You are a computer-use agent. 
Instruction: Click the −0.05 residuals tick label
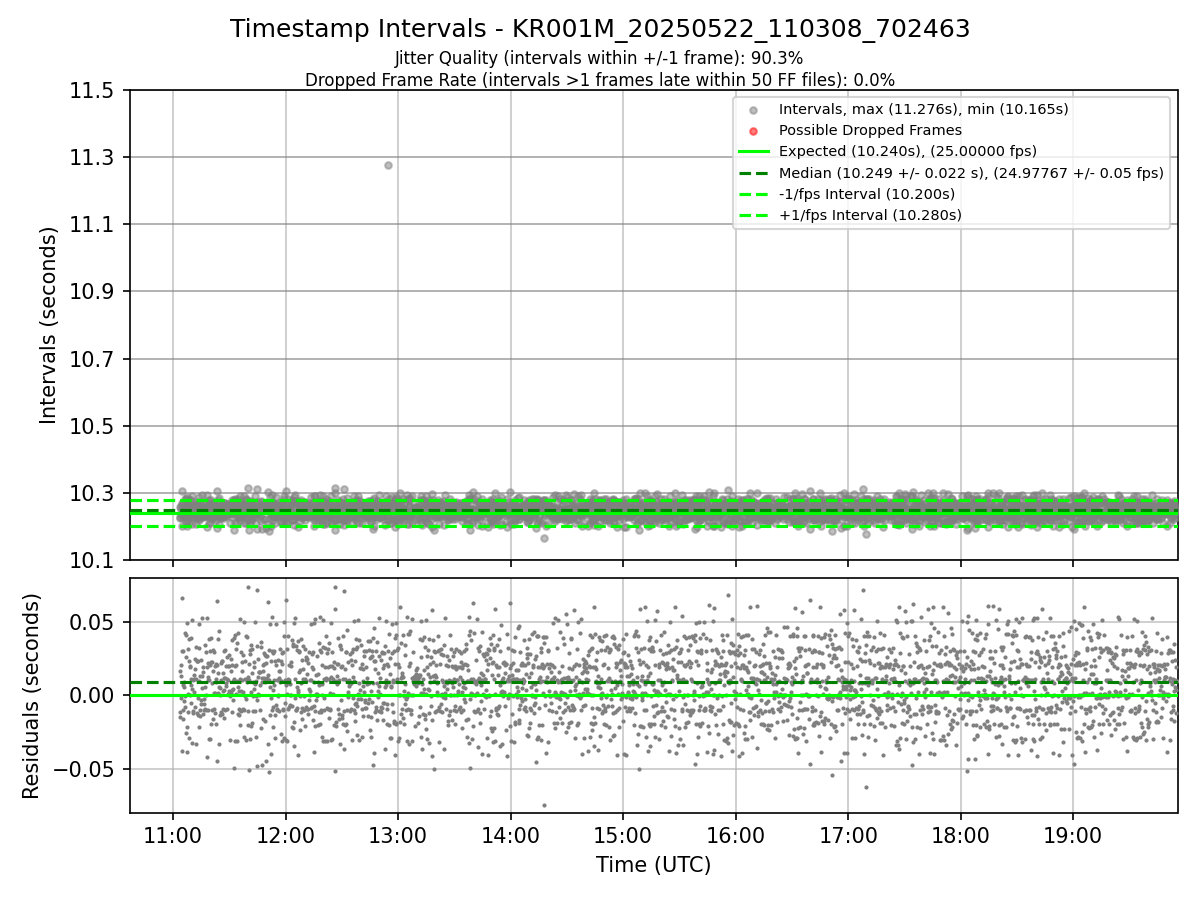[x=85, y=770]
